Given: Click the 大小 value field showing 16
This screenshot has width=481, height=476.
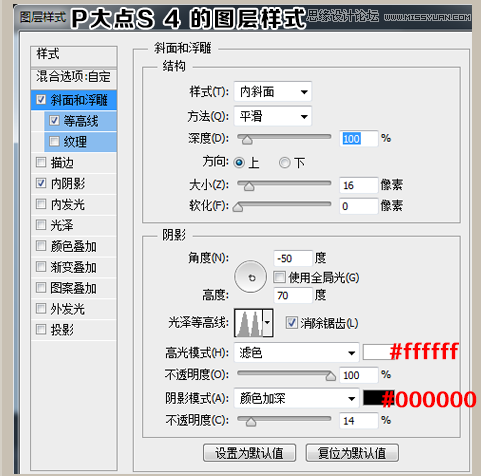Looking at the screenshot, I should coord(359,185).
